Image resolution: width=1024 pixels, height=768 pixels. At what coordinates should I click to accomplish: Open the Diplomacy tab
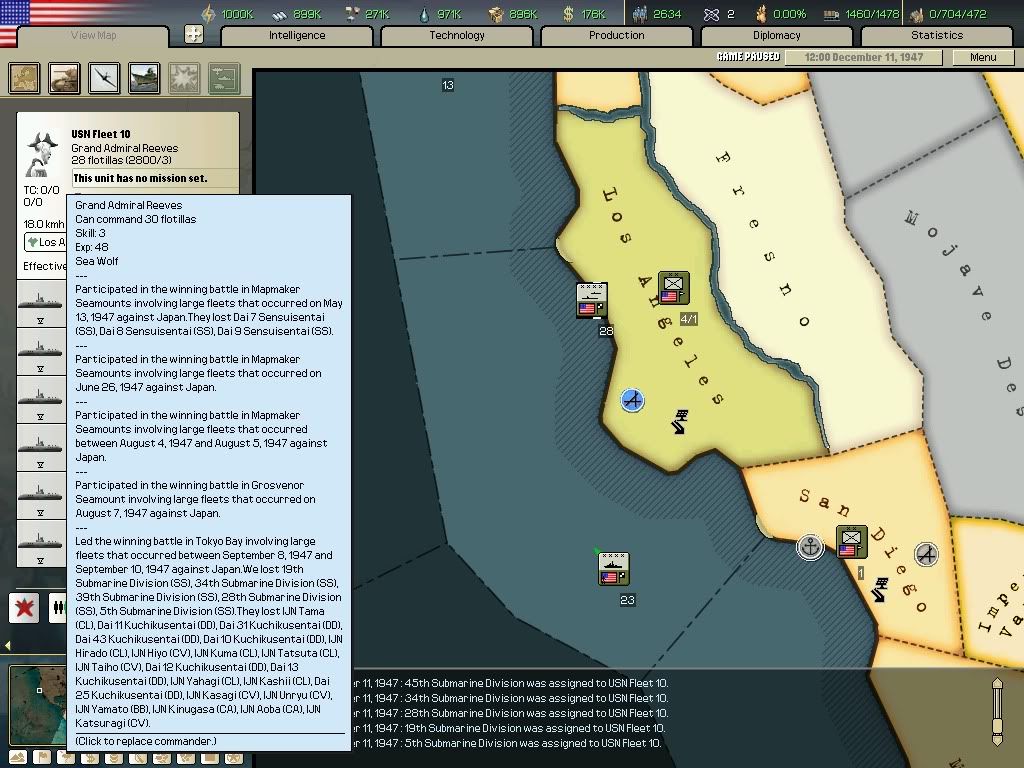tap(777, 36)
